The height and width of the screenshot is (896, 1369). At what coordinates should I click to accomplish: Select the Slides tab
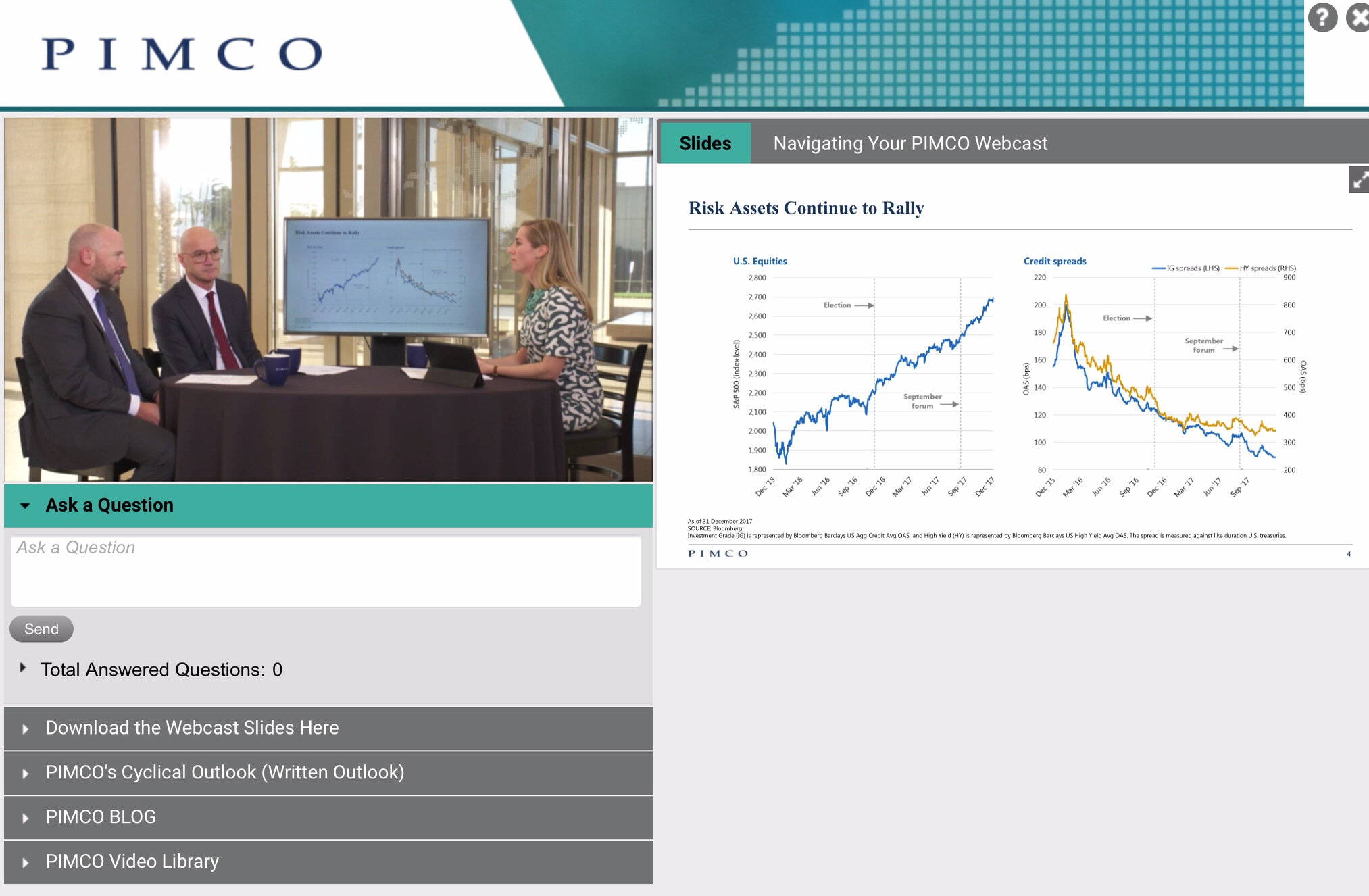click(x=705, y=143)
